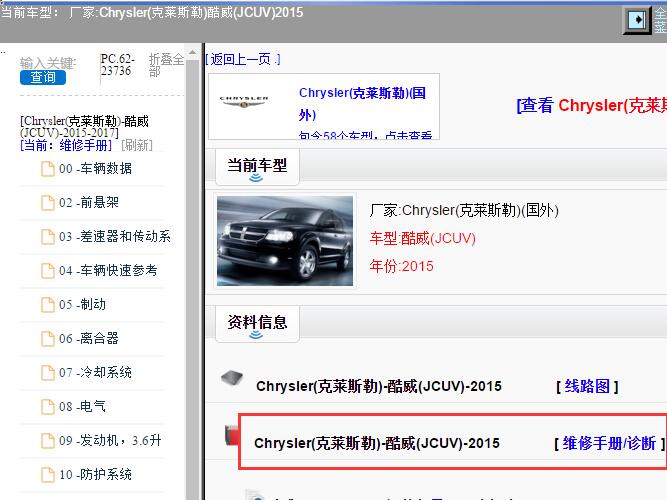This screenshot has width=667, height=500.
Task: Open 07 -冷却系统 tree item
Action: point(95,373)
